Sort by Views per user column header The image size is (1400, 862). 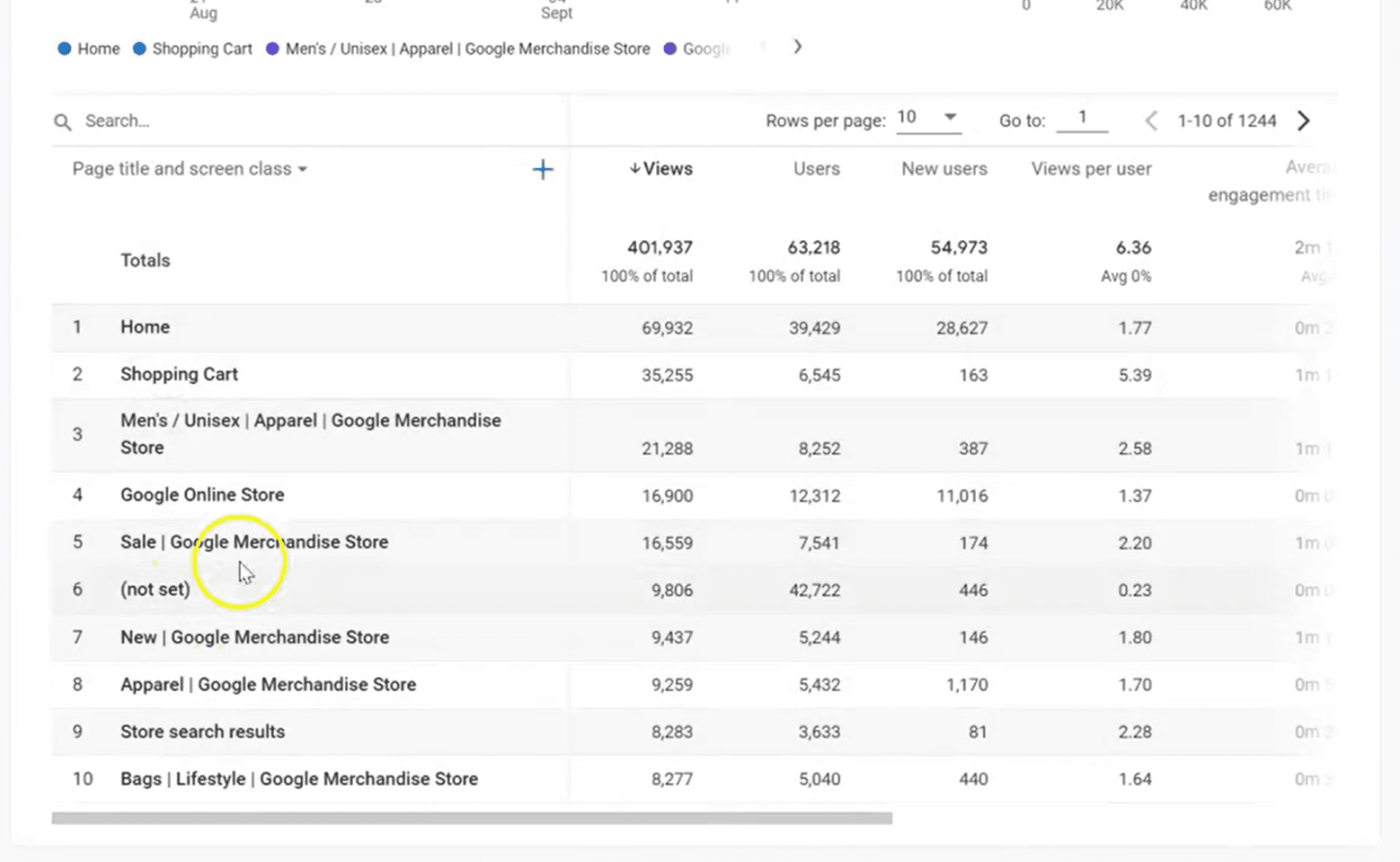[1090, 168]
